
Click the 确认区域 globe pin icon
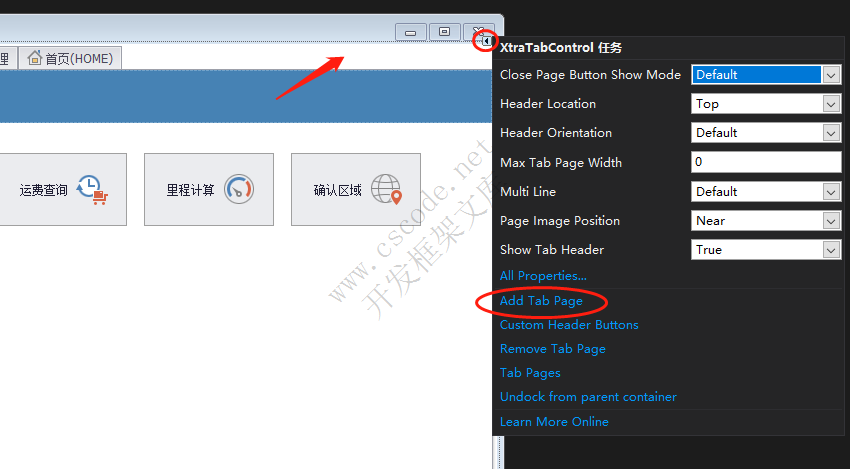click(x=387, y=189)
